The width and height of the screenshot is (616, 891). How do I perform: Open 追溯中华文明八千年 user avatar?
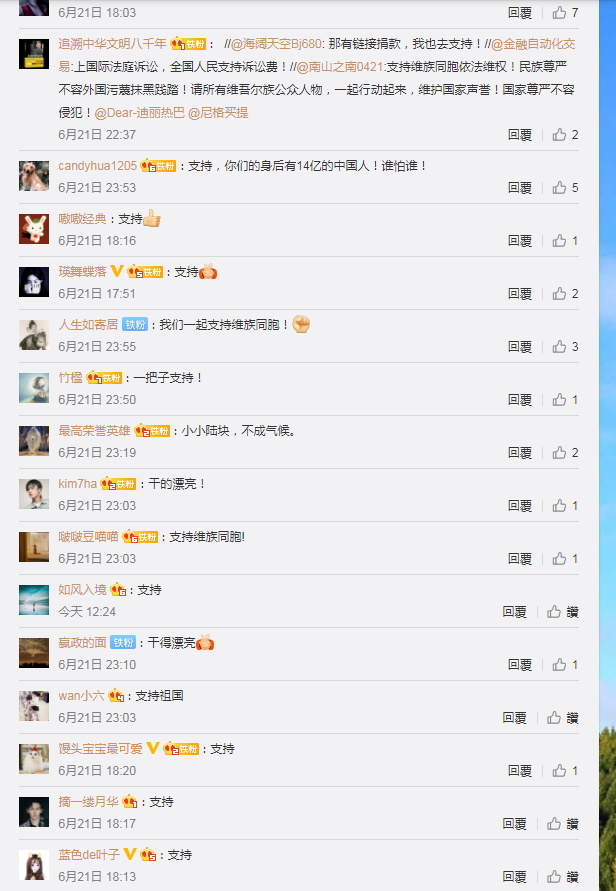point(34,54)
